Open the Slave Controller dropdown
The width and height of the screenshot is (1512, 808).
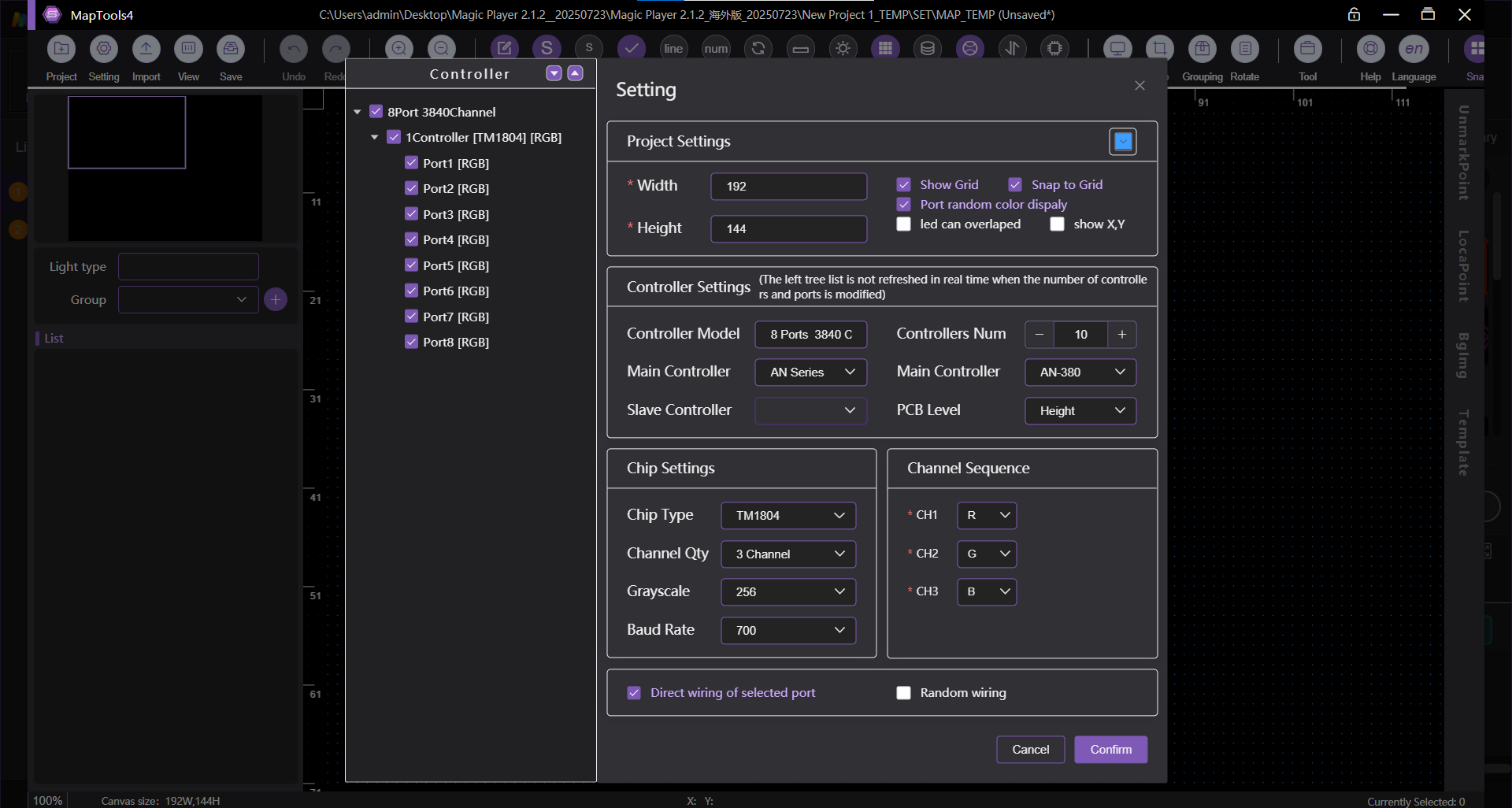point(811,410)
